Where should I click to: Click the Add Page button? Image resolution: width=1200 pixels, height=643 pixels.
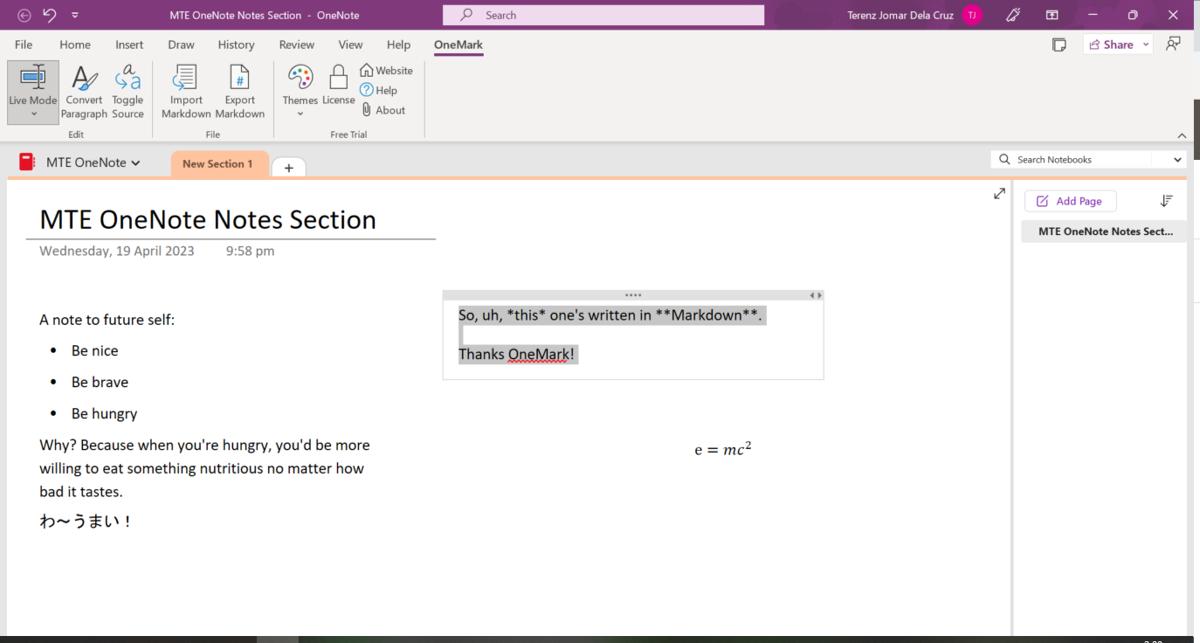(x=1070, y=200)
